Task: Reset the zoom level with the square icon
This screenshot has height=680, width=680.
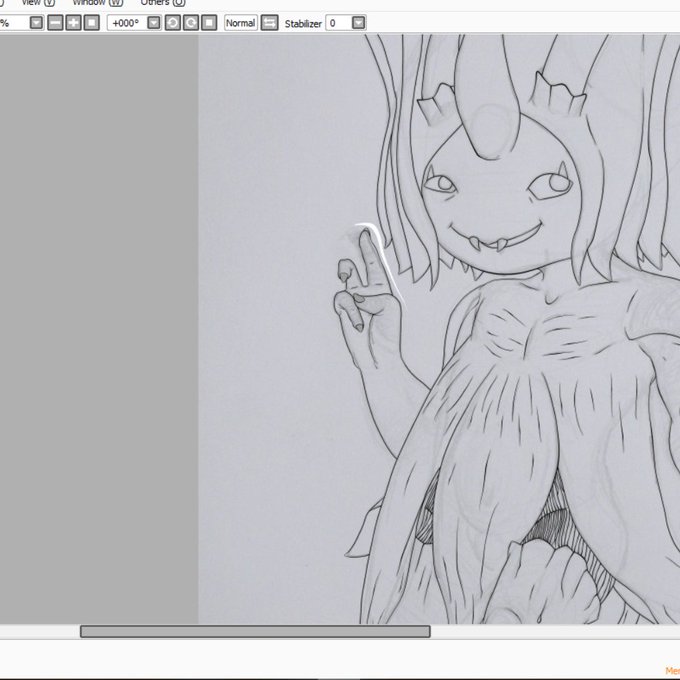Action: click(x=92, y=23)
